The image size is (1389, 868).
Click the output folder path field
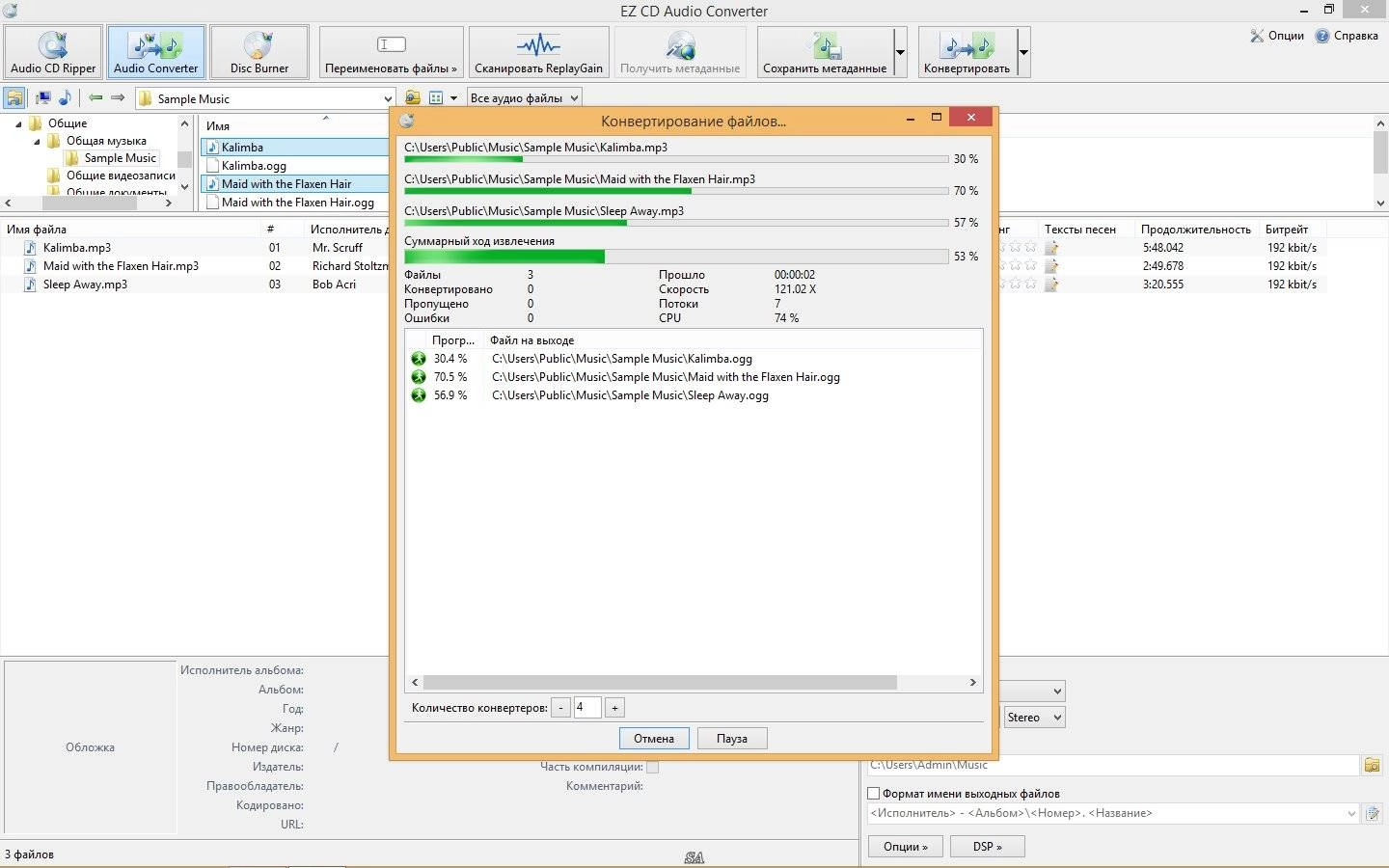pyautogui.click(x=1112, y=765)
